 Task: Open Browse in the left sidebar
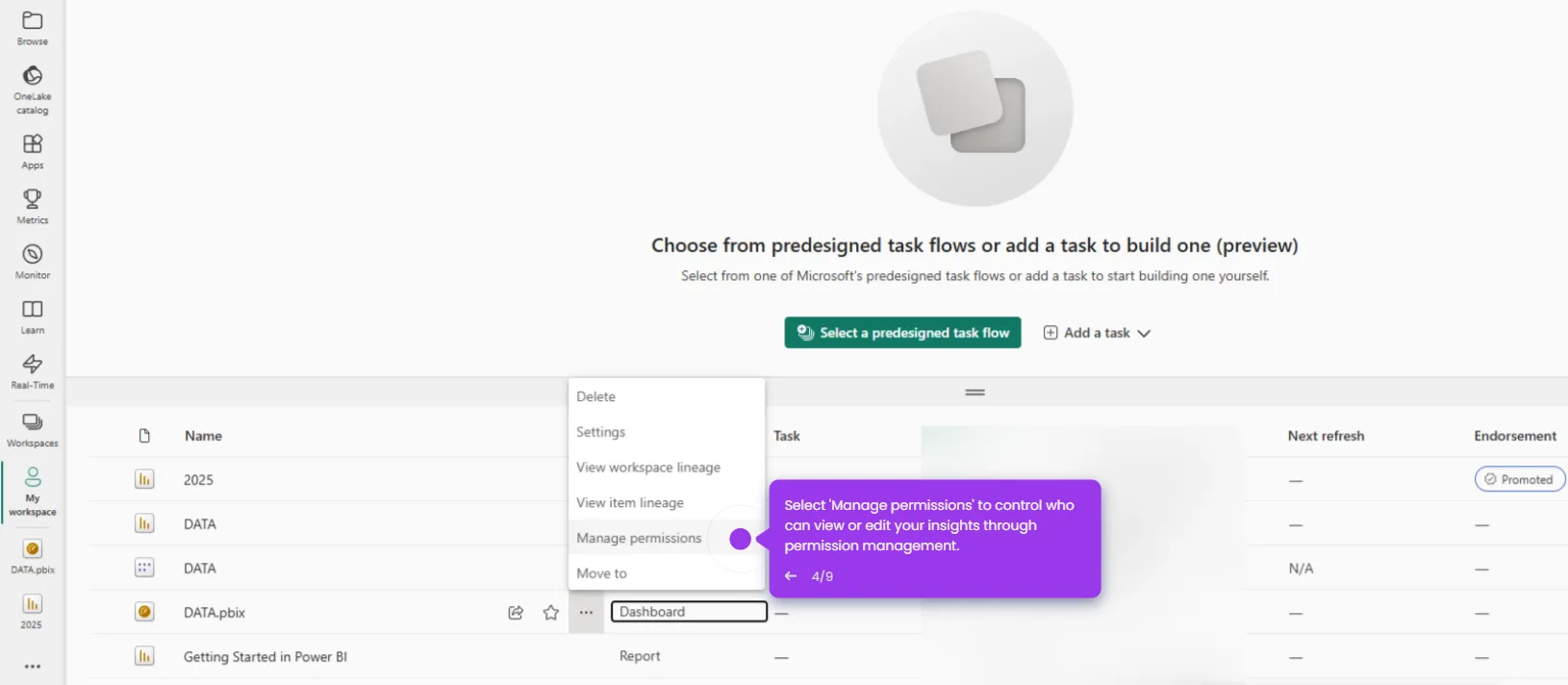click(33, 29)
